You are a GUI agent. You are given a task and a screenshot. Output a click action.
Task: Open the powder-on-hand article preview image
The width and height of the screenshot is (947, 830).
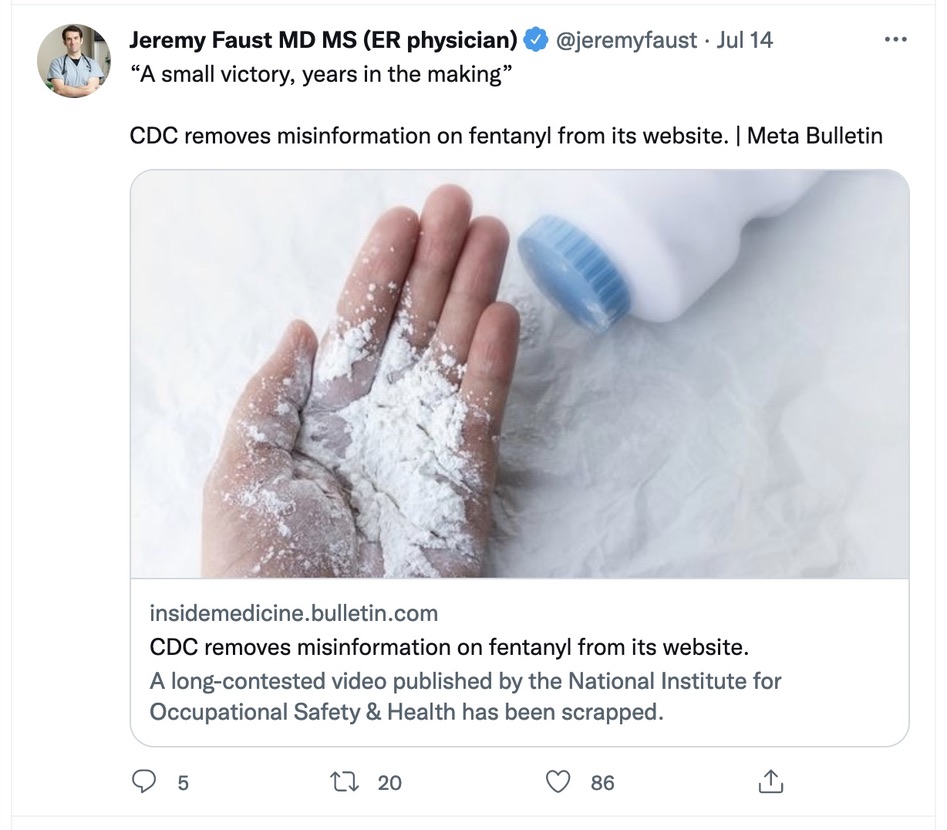[400, 400]
